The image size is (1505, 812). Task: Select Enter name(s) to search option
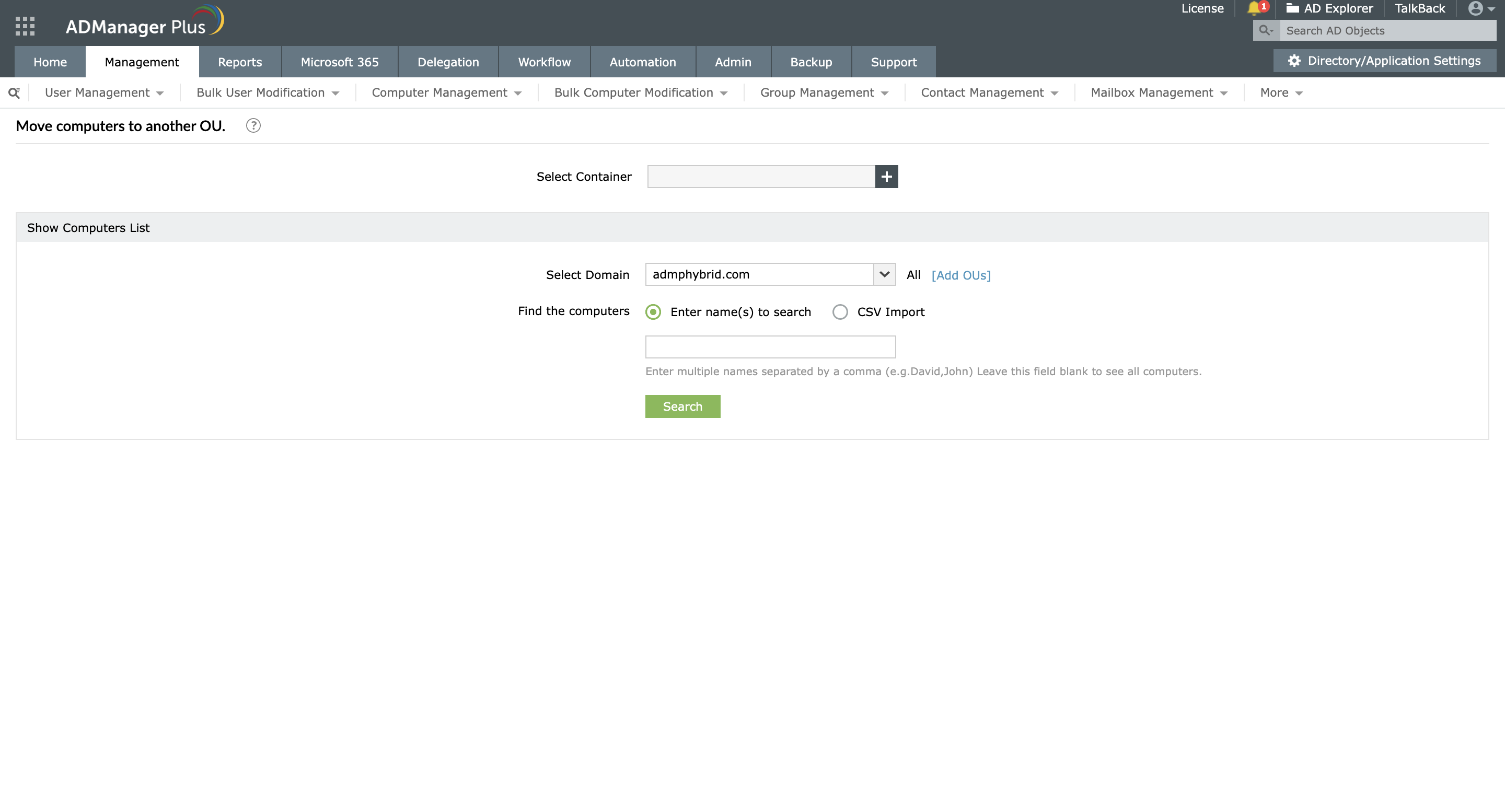(x=653, y=312)
